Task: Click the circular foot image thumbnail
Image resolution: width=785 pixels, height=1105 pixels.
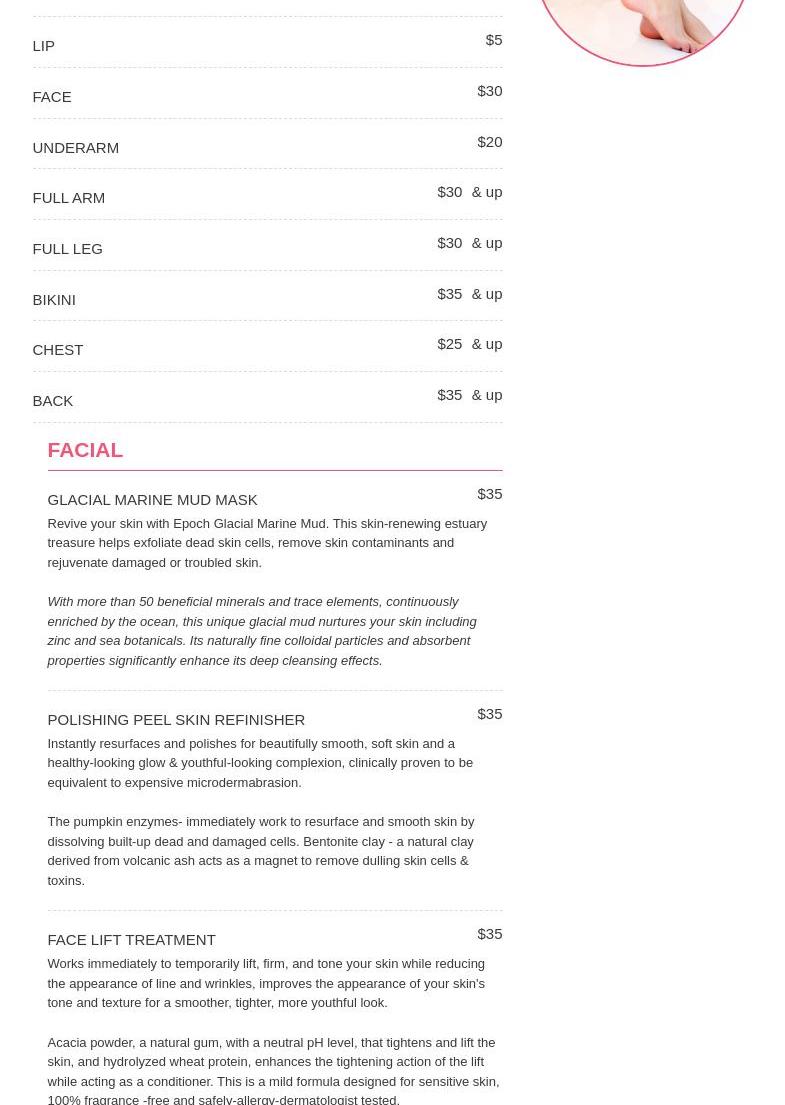Action: tap(642, 28)
